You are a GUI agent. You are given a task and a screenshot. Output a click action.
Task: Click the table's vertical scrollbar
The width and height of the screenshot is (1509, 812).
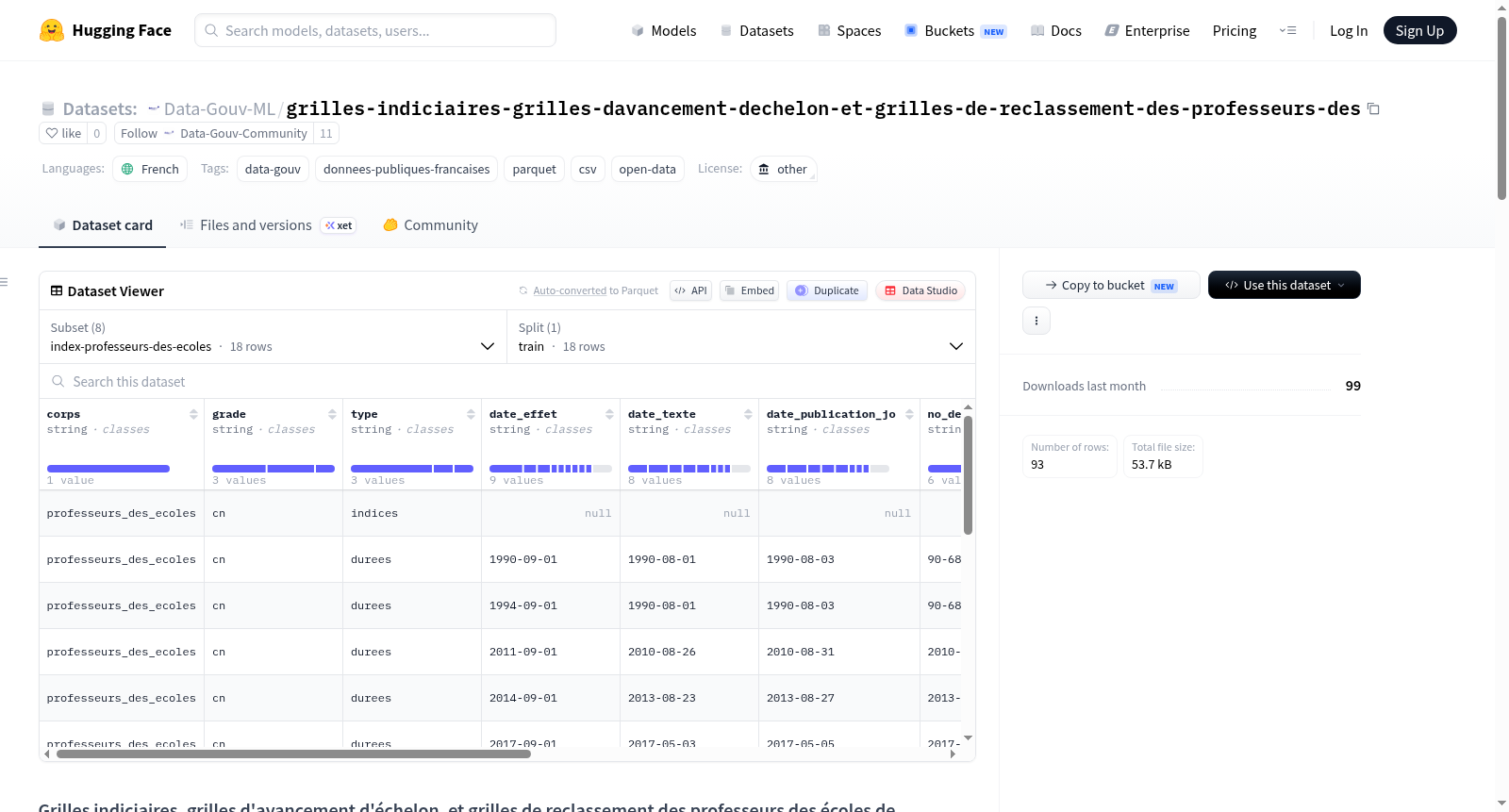968,475
